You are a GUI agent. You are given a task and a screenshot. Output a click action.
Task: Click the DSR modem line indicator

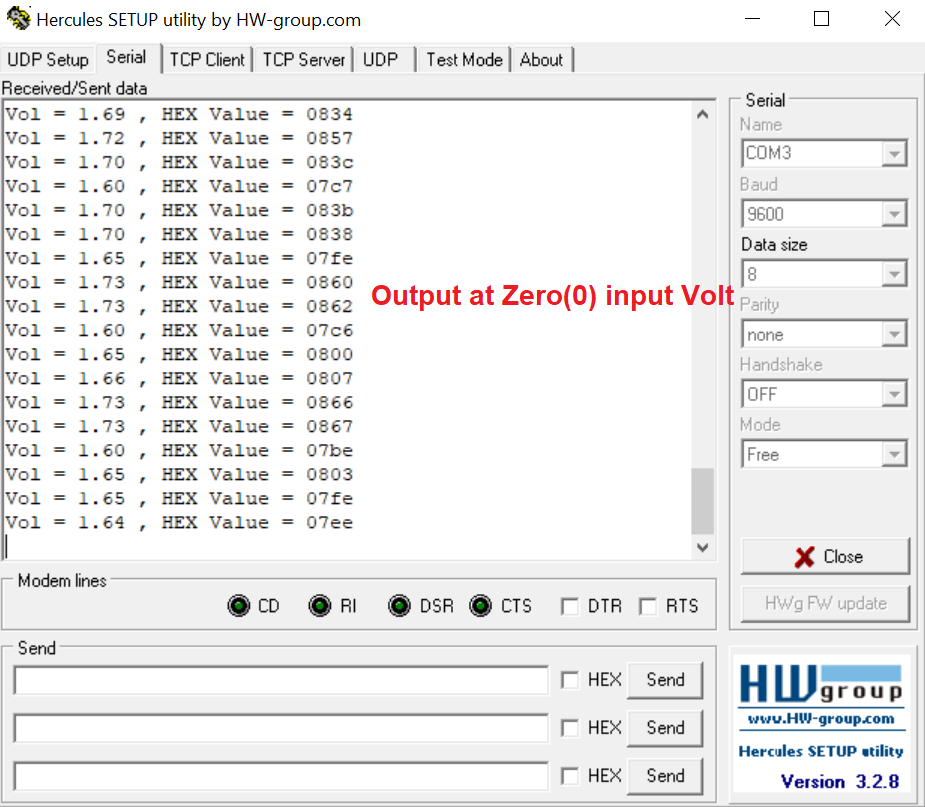click(399, 606)
